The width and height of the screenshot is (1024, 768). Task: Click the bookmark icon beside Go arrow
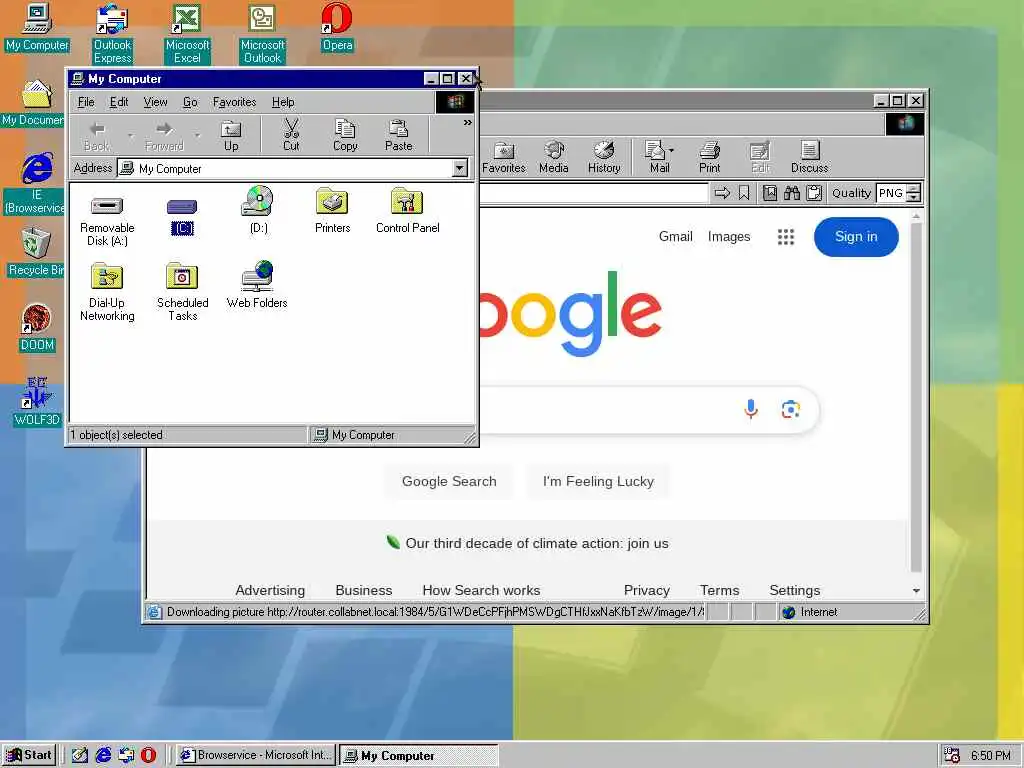[x=744, y=193]
